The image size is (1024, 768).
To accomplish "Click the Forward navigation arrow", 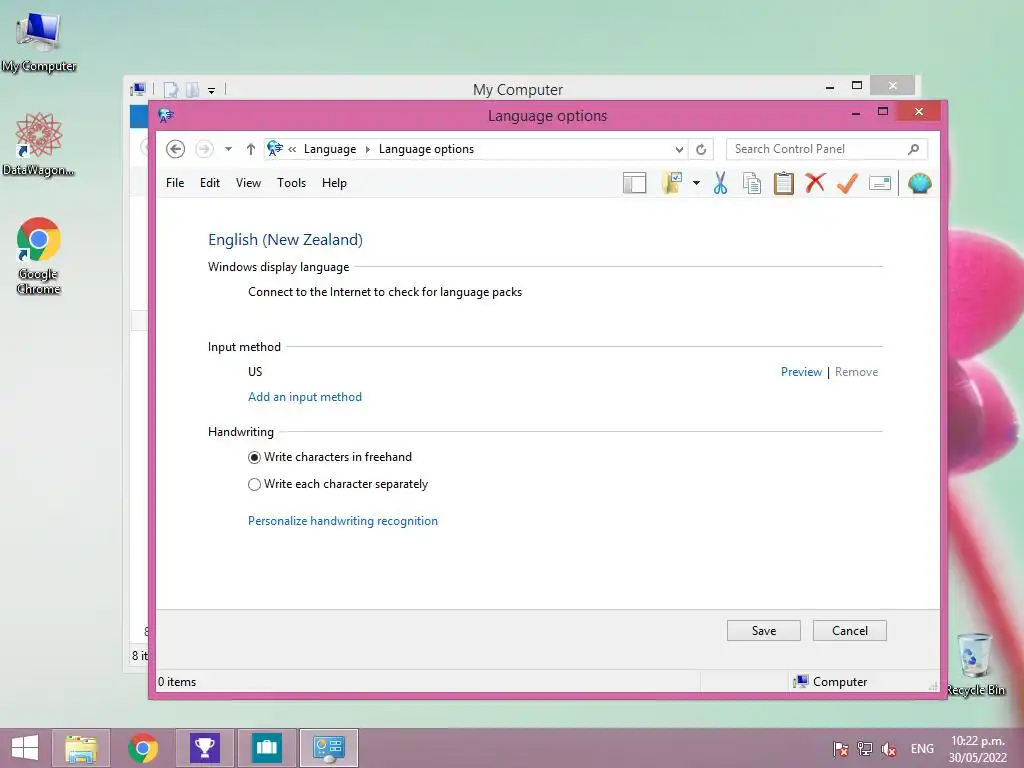I will pos(204,149).
